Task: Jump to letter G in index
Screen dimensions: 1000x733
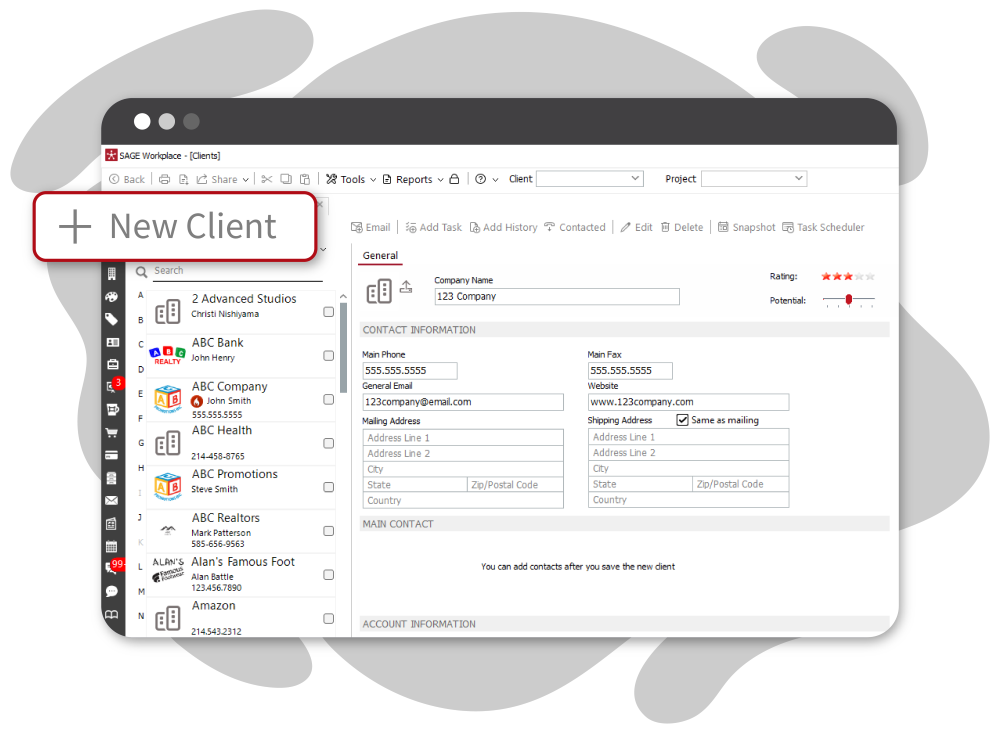Action: click(141, 443)
